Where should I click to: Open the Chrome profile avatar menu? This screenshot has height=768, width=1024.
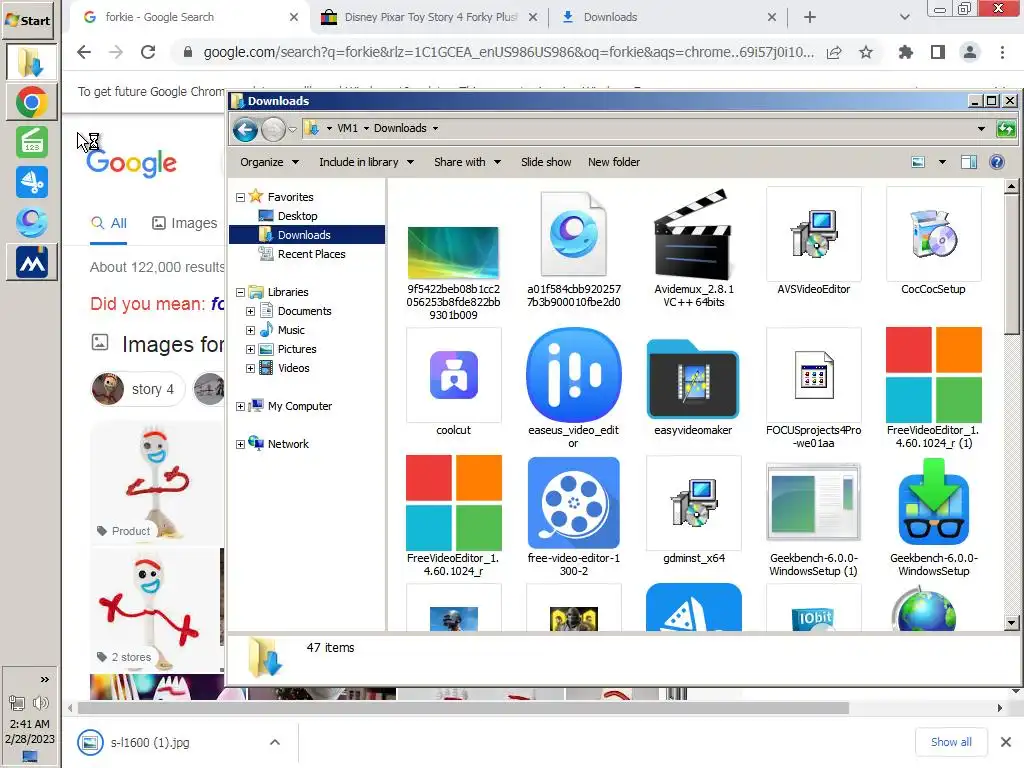(x=970, y=52)
